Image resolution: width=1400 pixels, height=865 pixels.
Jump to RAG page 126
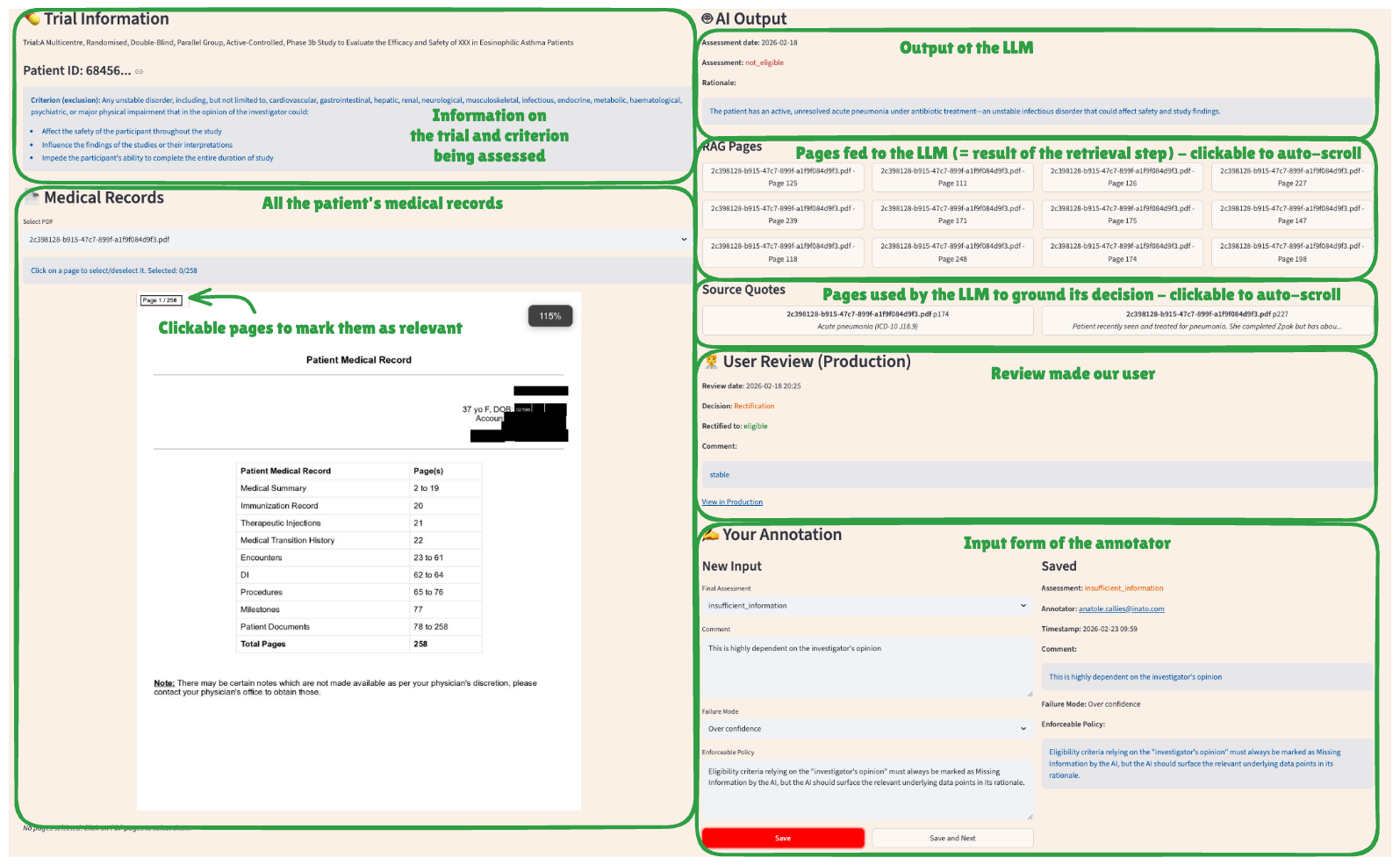[x=1122, y=177]
